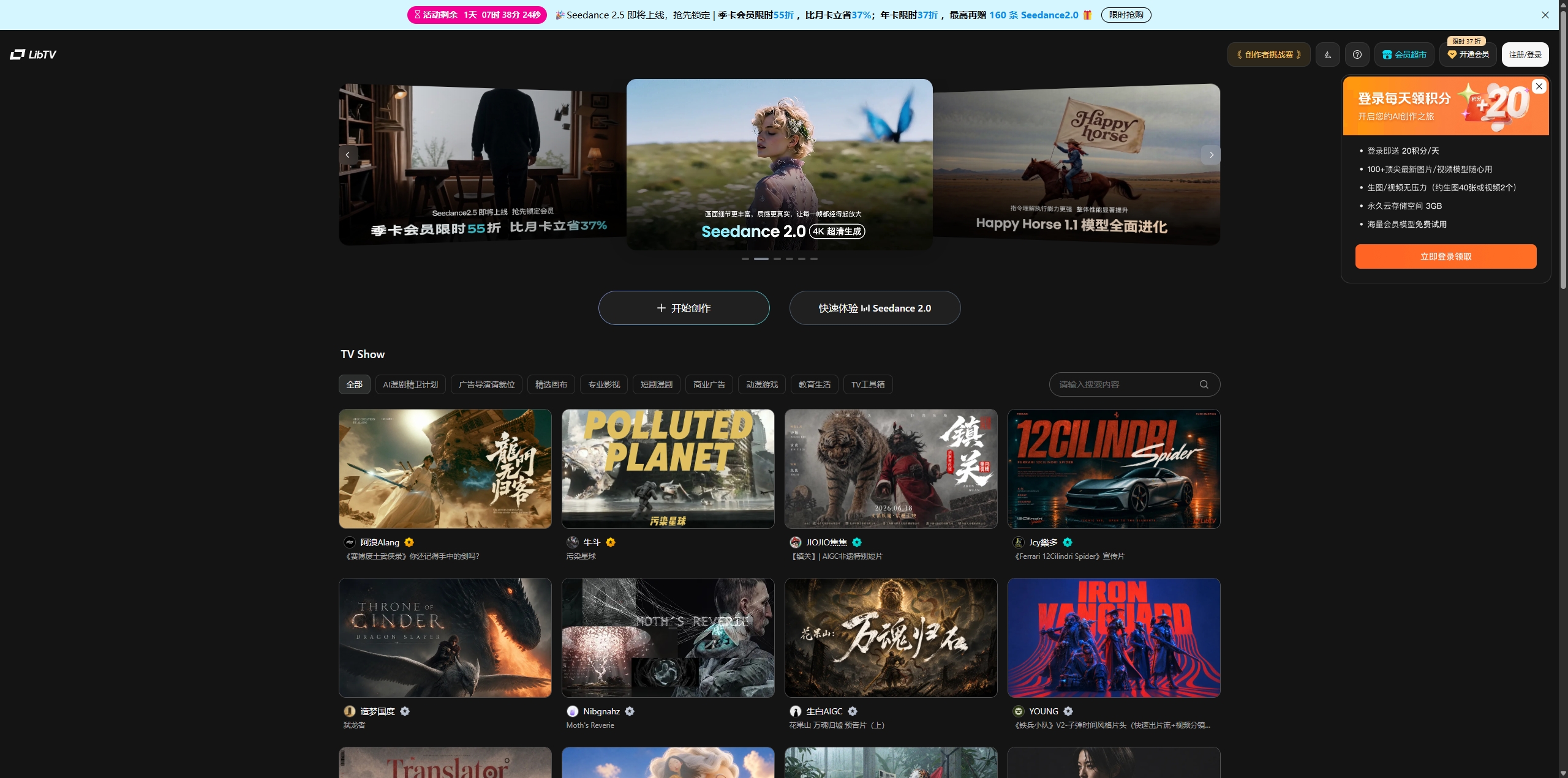This screenshot has height=778, width=1568.
Task: Click 牛斗's avatar icon
Action: [x=573, y=542]
